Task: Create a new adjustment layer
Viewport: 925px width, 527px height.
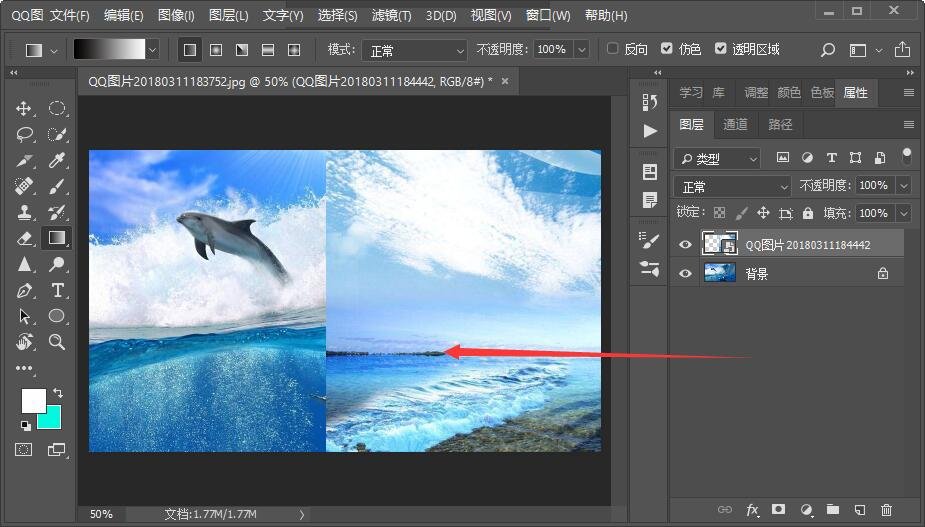Action: [806, 509]
